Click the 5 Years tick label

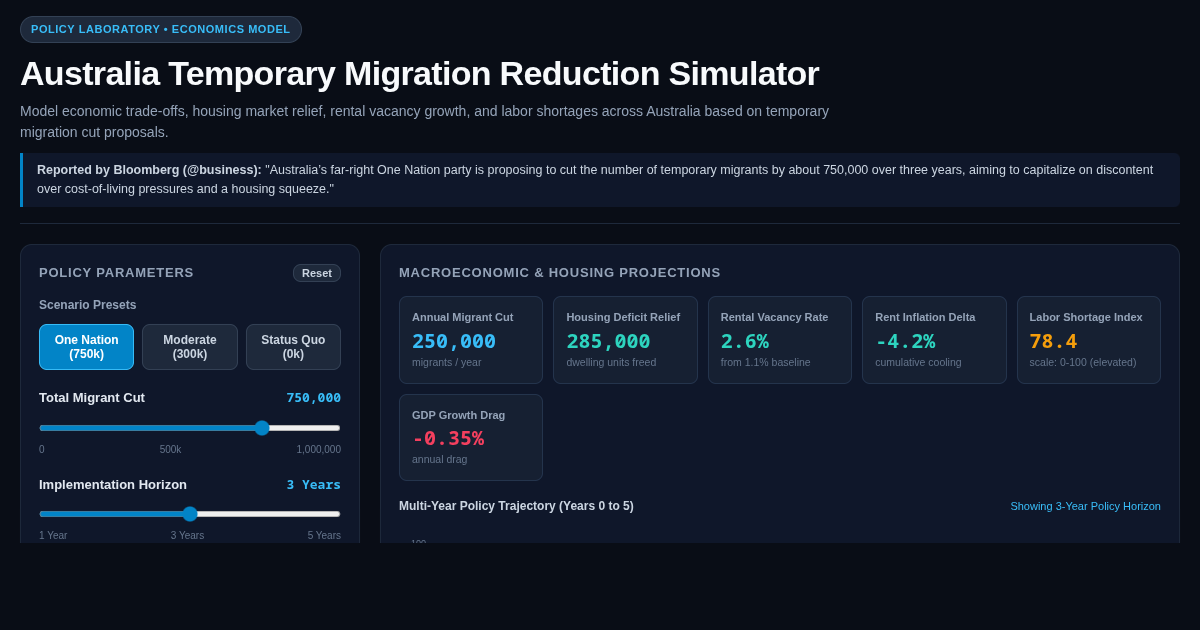point(324,536)
